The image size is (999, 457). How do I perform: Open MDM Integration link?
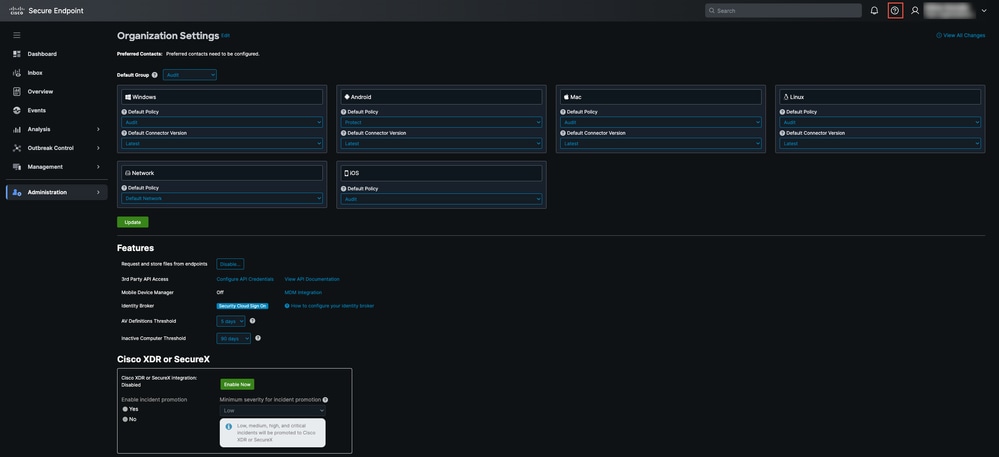tap(303, 293)
